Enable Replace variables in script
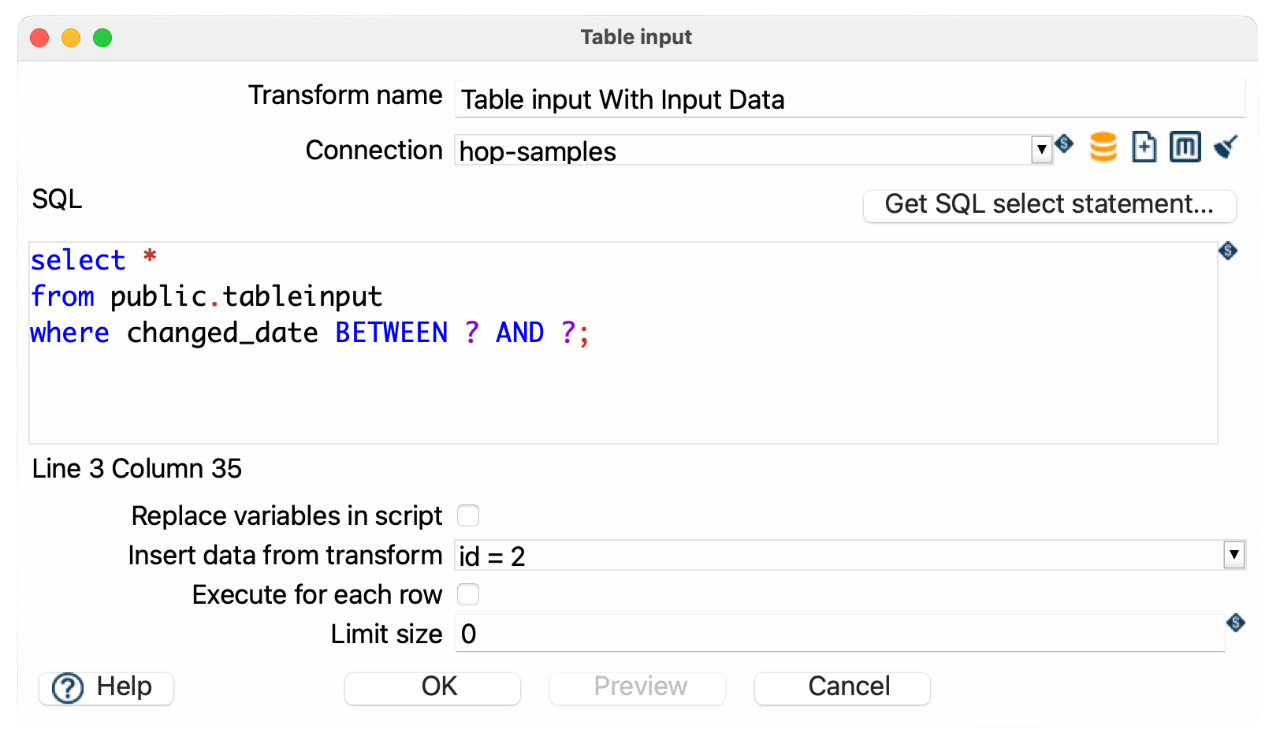Viewport: 1280px width, 744px height. coord(468,515)
